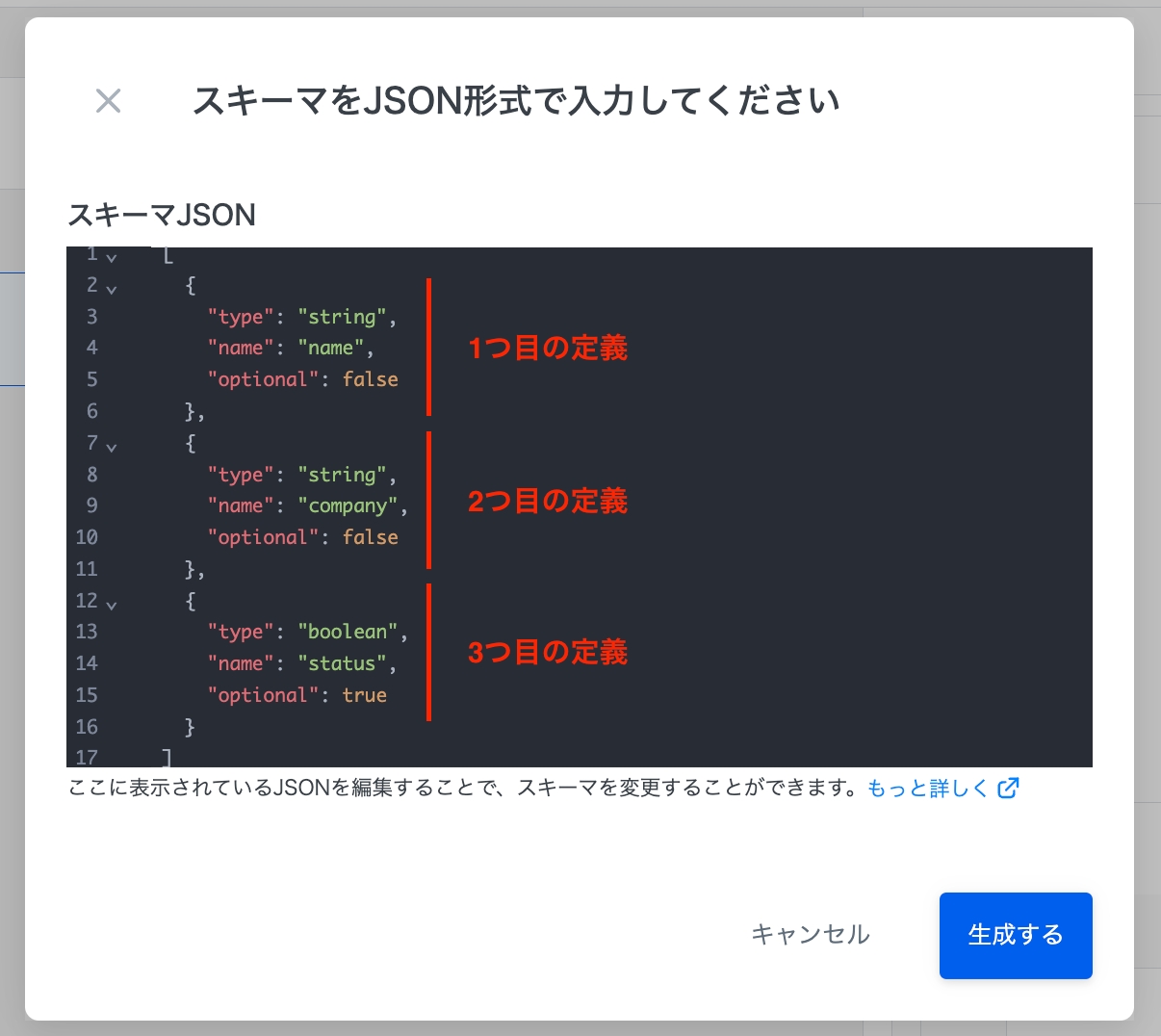The height and width of the screenshot is (1036, 1161).
Task: Select line number 10 in the gutter
Action: tap(87, 537)
